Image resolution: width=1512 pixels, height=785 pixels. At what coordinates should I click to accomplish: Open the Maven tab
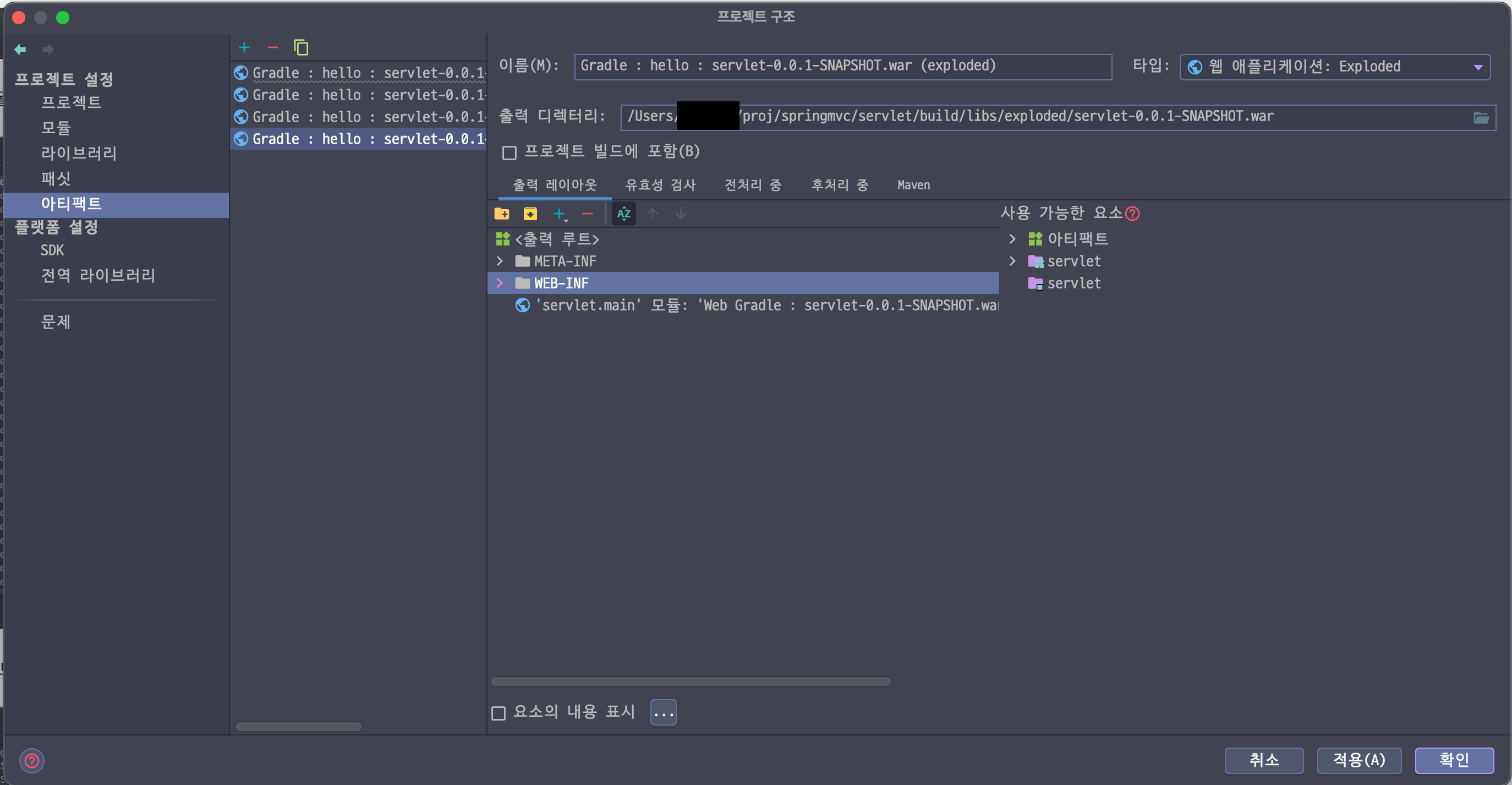[913, 185]
